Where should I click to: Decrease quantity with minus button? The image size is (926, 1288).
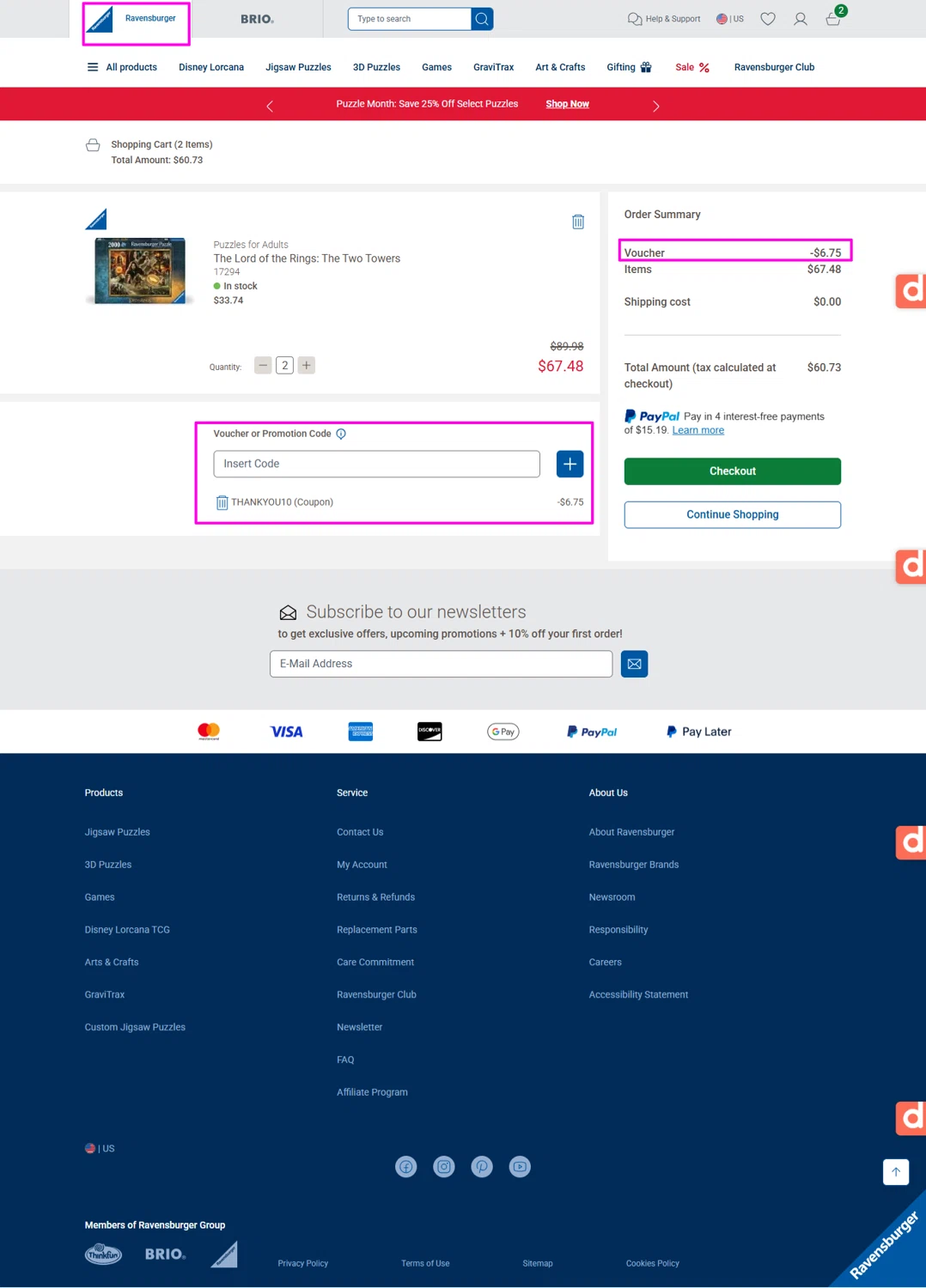264,365
